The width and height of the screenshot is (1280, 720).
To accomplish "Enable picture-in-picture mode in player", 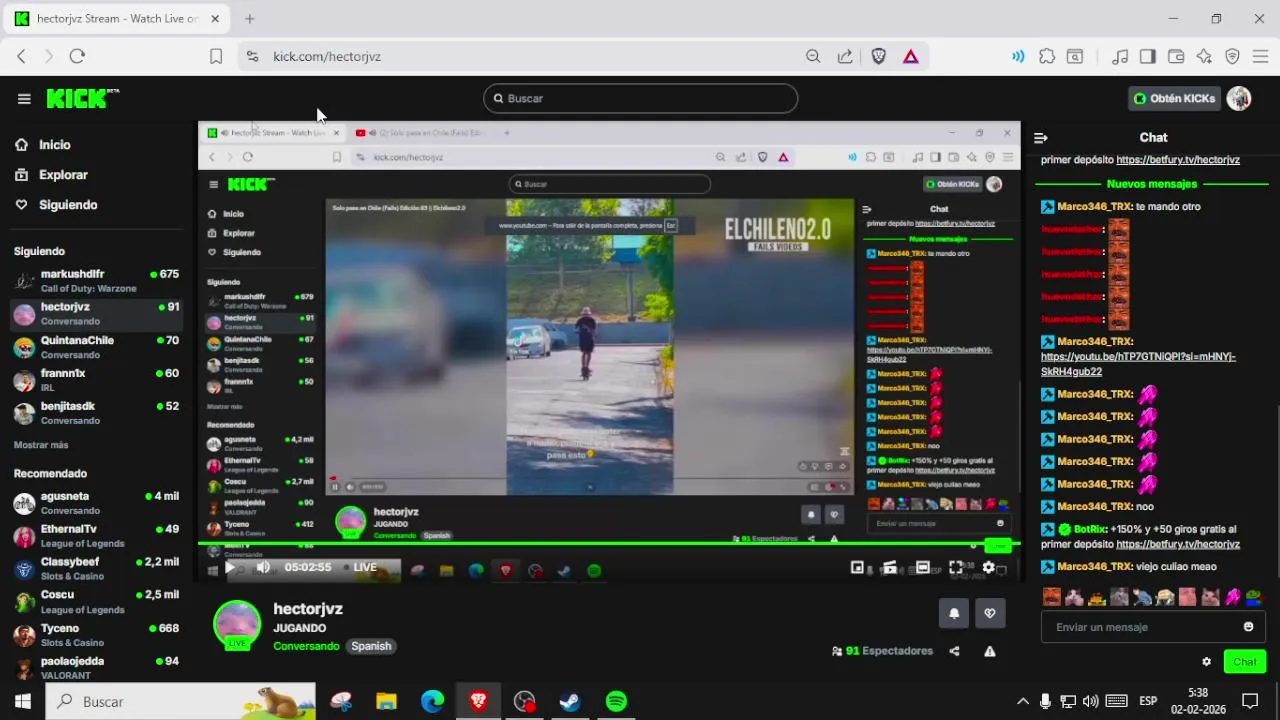I will [857, 568].
